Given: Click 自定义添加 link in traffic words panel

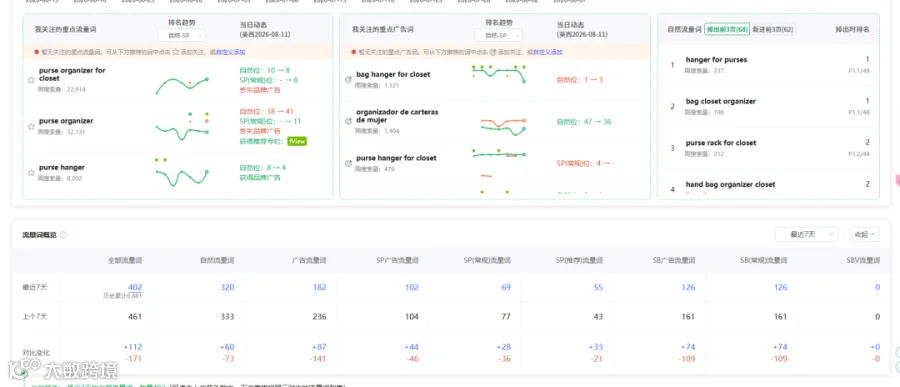Looking at the screenshot, I should coord(230,52).
